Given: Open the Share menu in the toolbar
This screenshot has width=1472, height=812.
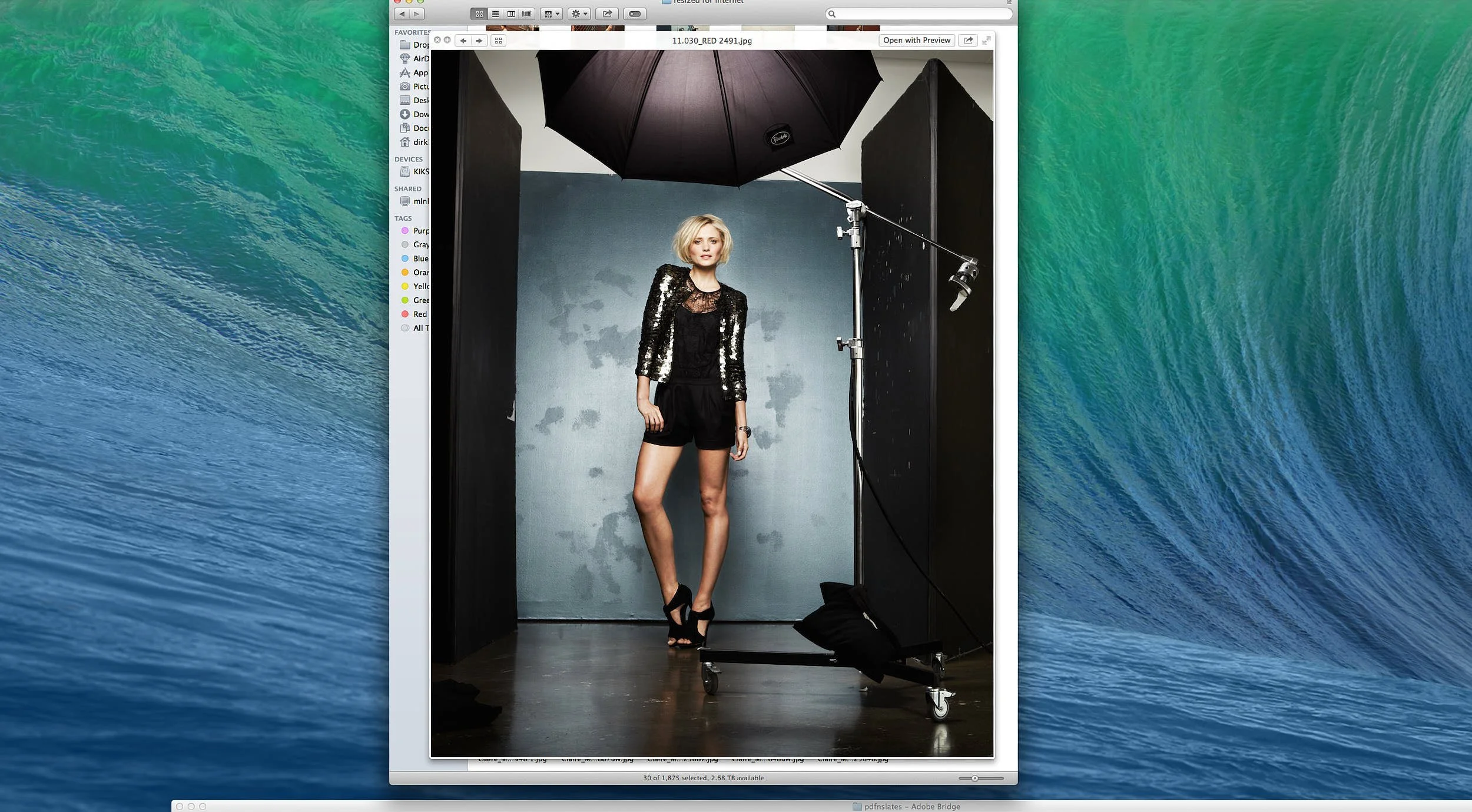Looking at the screenshot, I should click(606, 14).
